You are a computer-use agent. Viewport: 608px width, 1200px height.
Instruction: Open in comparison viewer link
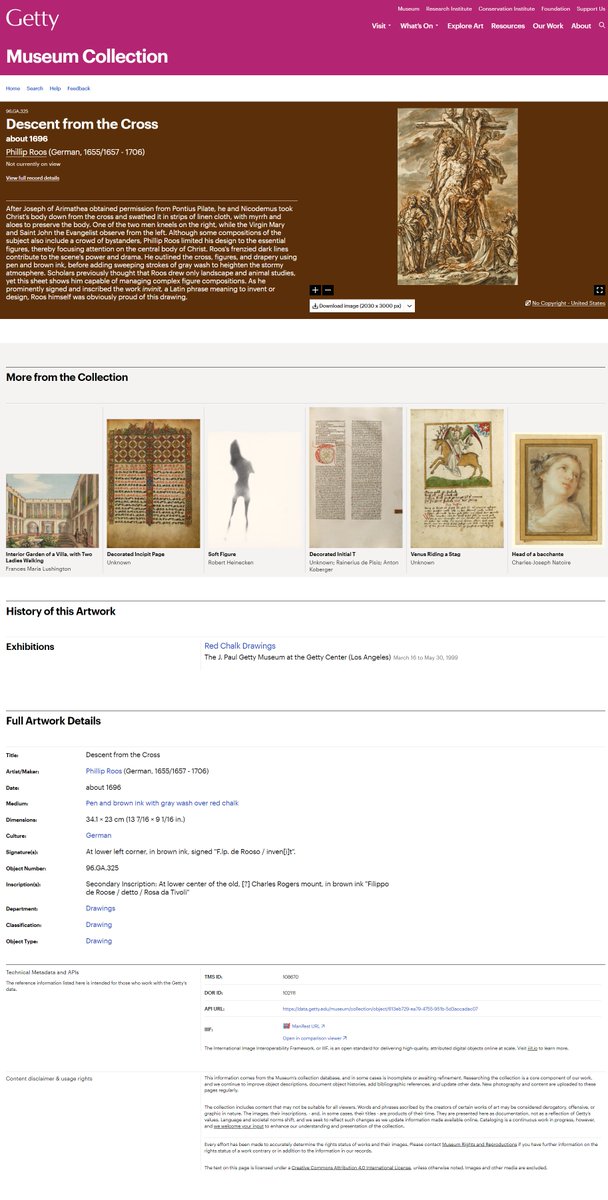pos(316,1038)
